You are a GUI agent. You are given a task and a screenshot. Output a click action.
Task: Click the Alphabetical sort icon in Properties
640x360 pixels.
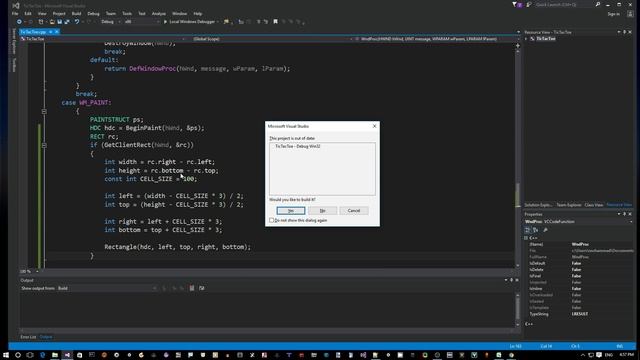pyautogui.click(x=535, y=230)
